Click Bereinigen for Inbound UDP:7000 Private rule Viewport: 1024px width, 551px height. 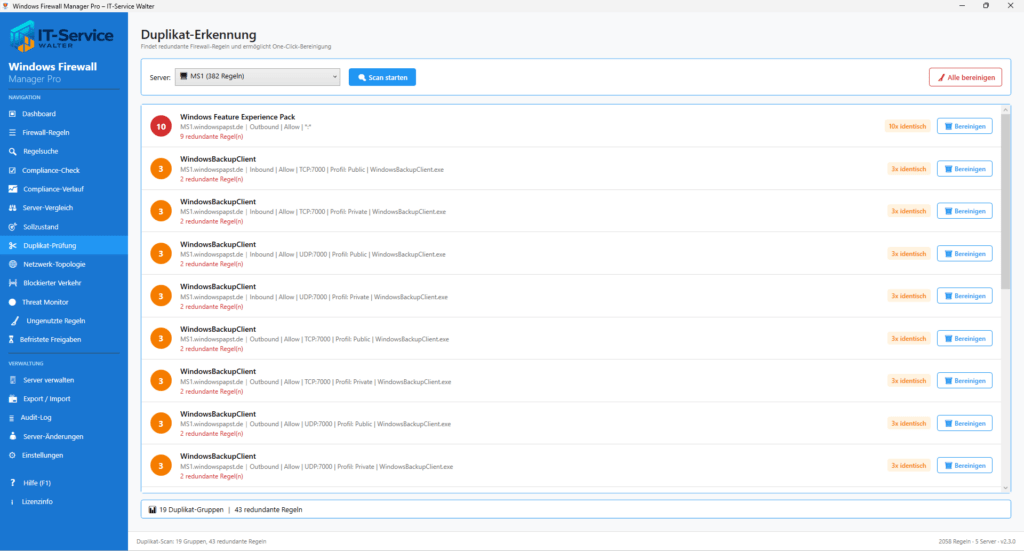965,296
